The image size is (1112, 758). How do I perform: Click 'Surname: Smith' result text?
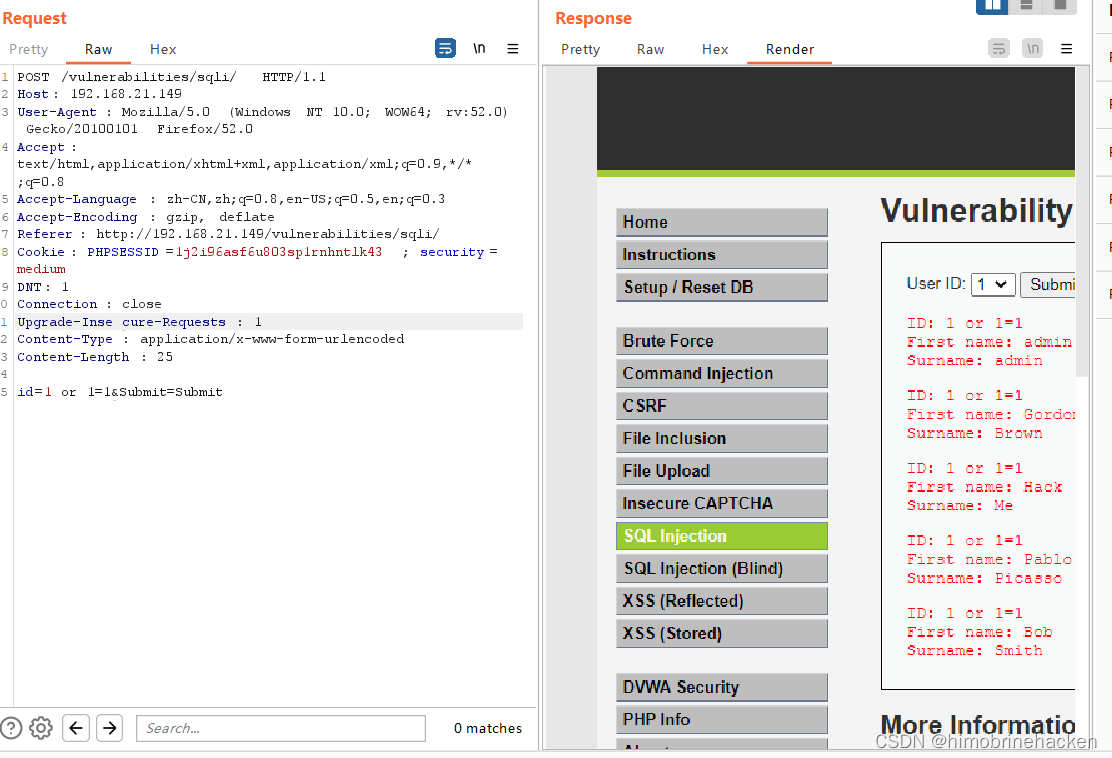[x=974, y=650]
